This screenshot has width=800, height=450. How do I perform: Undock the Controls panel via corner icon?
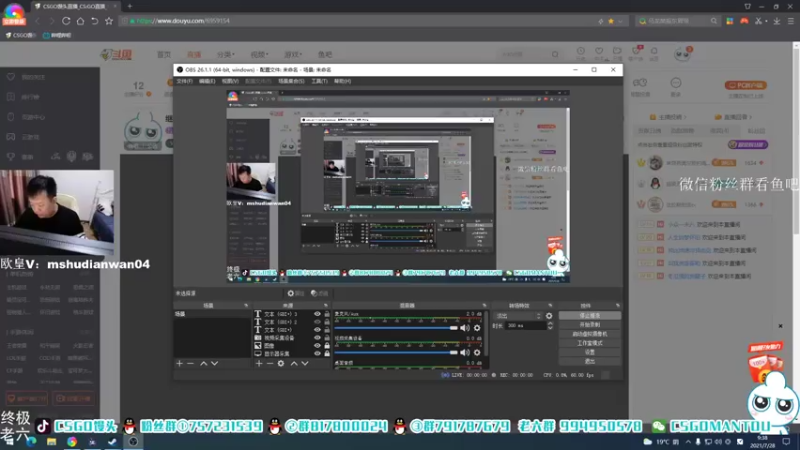coord(617,306)
